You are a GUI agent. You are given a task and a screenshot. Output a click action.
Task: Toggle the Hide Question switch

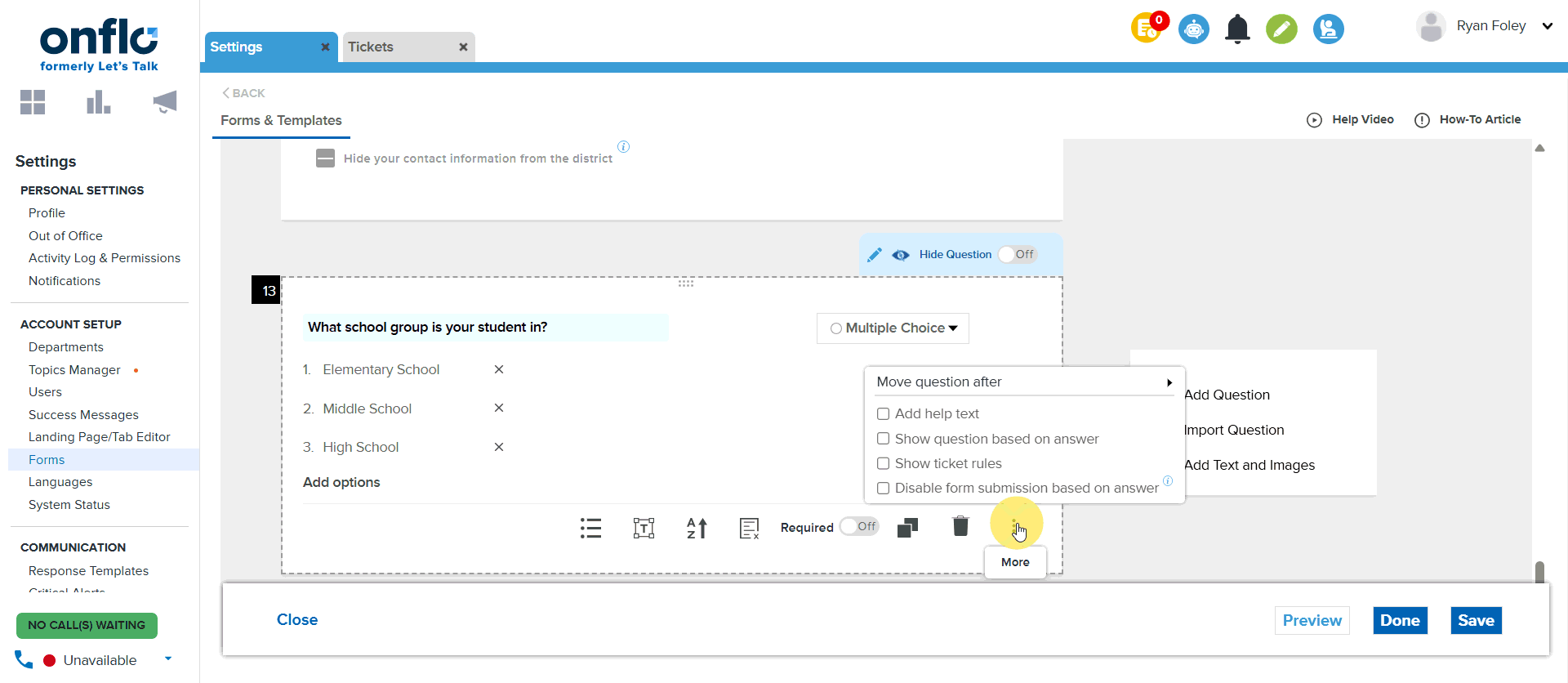pos(1017,255)
